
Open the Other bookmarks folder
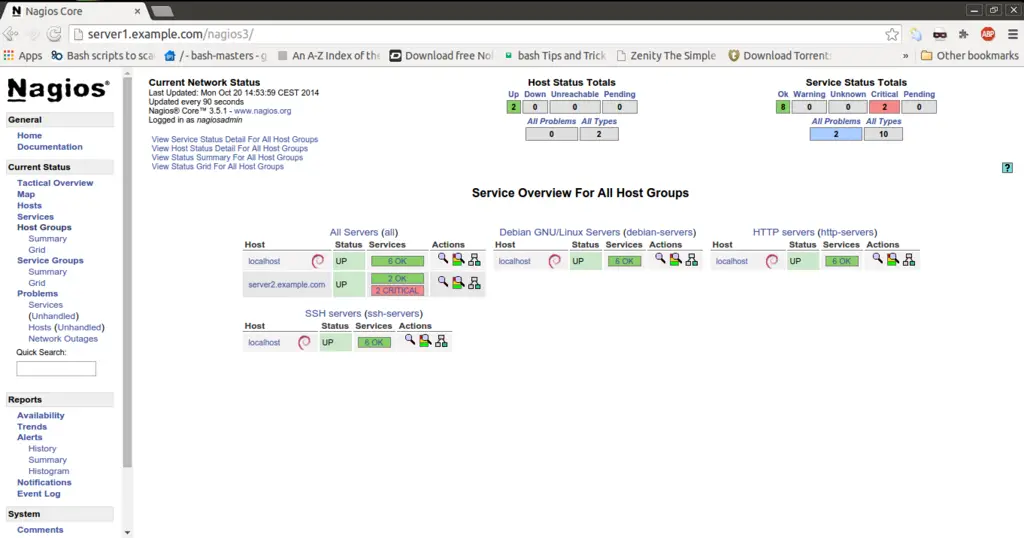click(970, 55)
